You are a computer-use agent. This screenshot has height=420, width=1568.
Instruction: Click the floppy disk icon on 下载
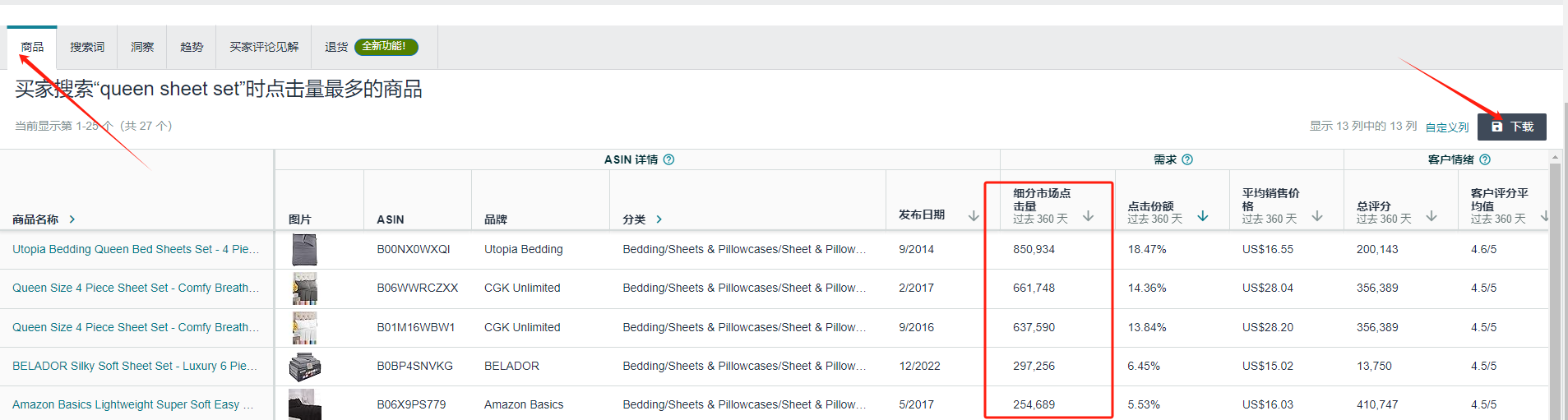point(1496,127)
